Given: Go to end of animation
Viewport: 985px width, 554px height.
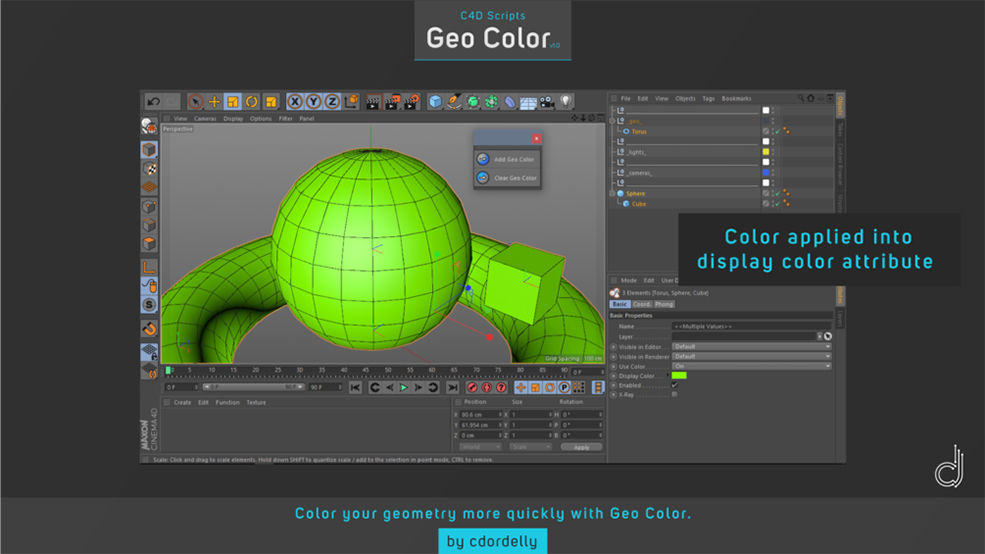Looking at the screenshot, I should pyautogui.click(x=452, y=388).
